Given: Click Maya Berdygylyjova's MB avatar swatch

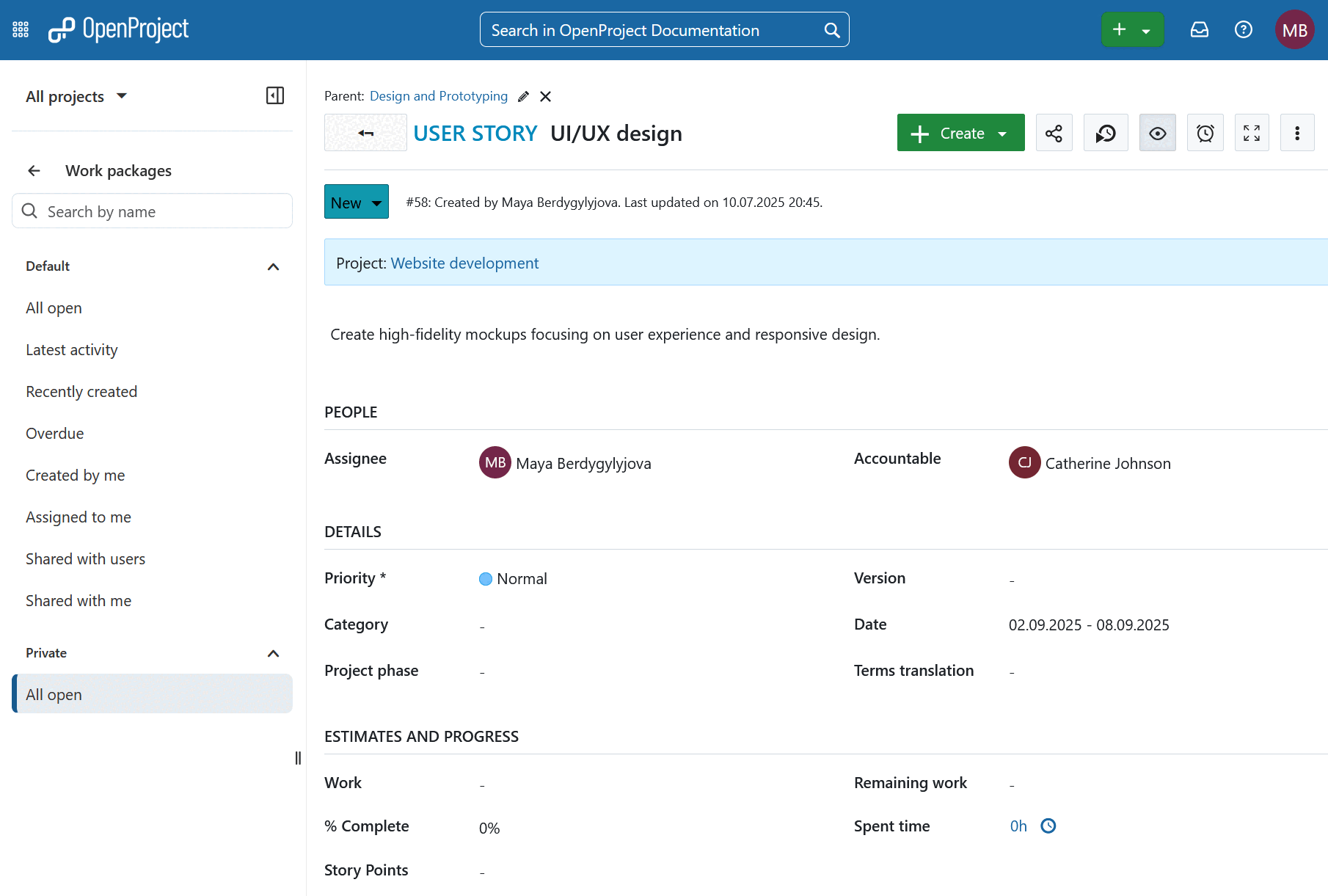Looking at the screenshot, I should click(495, 463).
